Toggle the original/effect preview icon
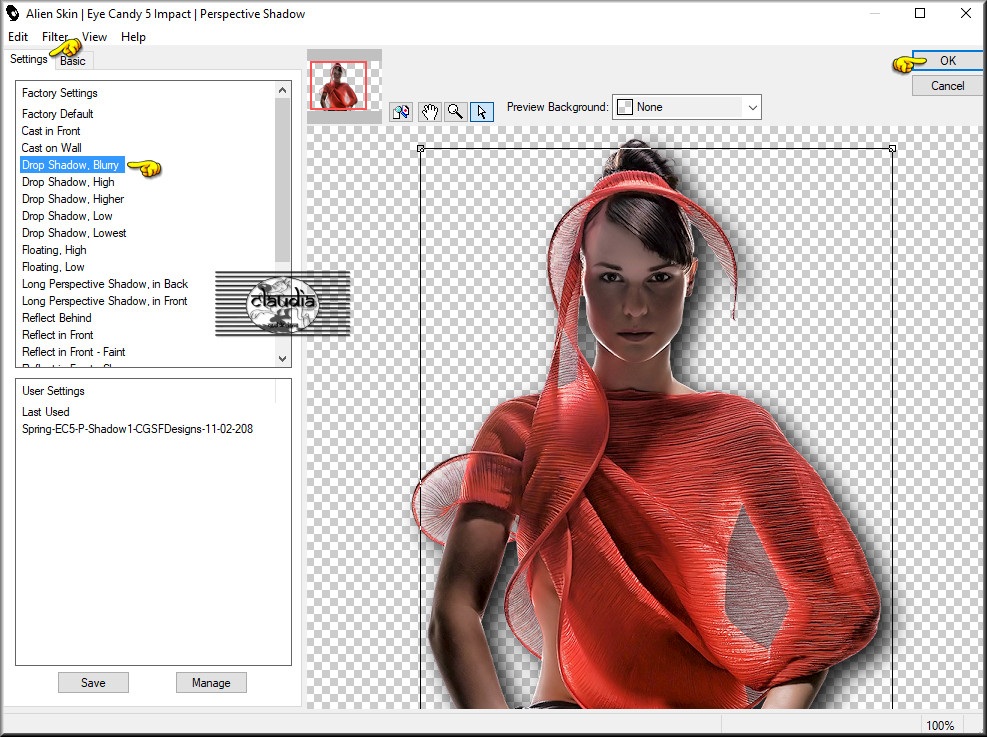987x737 pixels. pos(400,112)
